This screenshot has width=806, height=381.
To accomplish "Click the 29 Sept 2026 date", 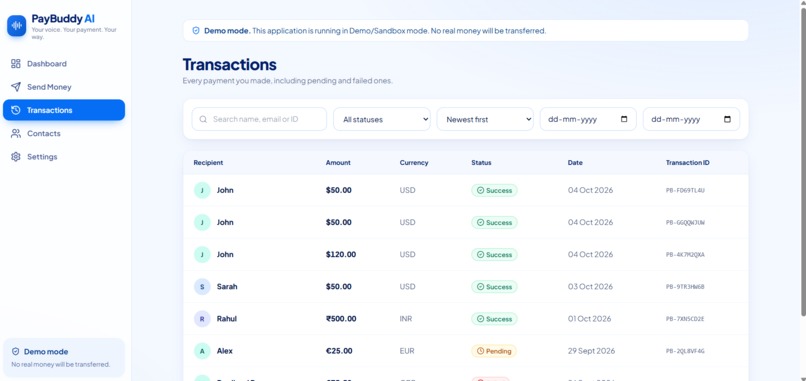I will click(592, 351).
